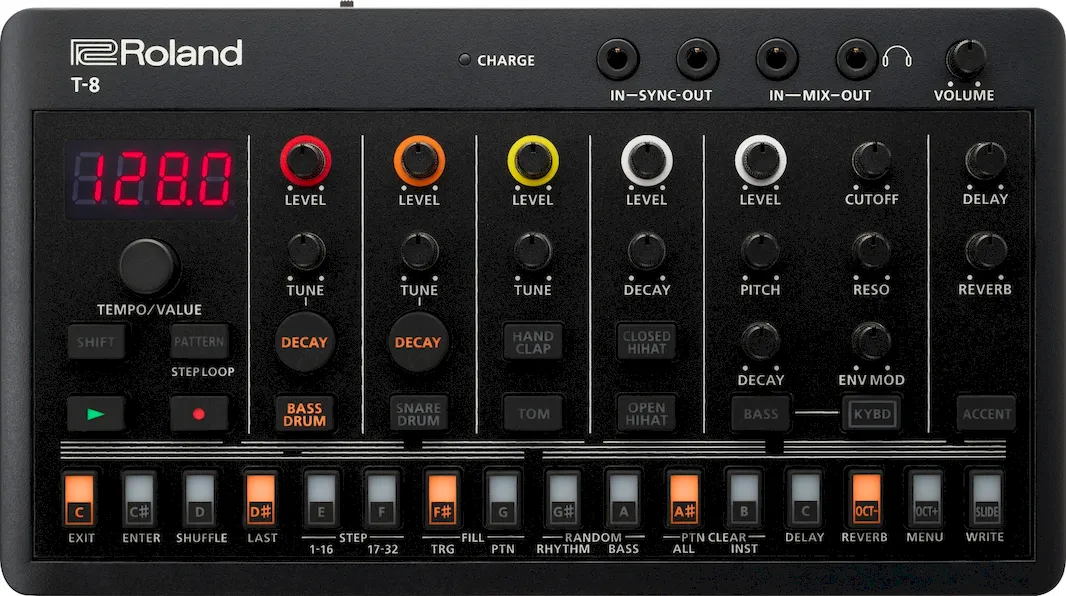Toggle the lit F# step key labeled TRG
1066x596 pixels.
(x=442, y=499)
